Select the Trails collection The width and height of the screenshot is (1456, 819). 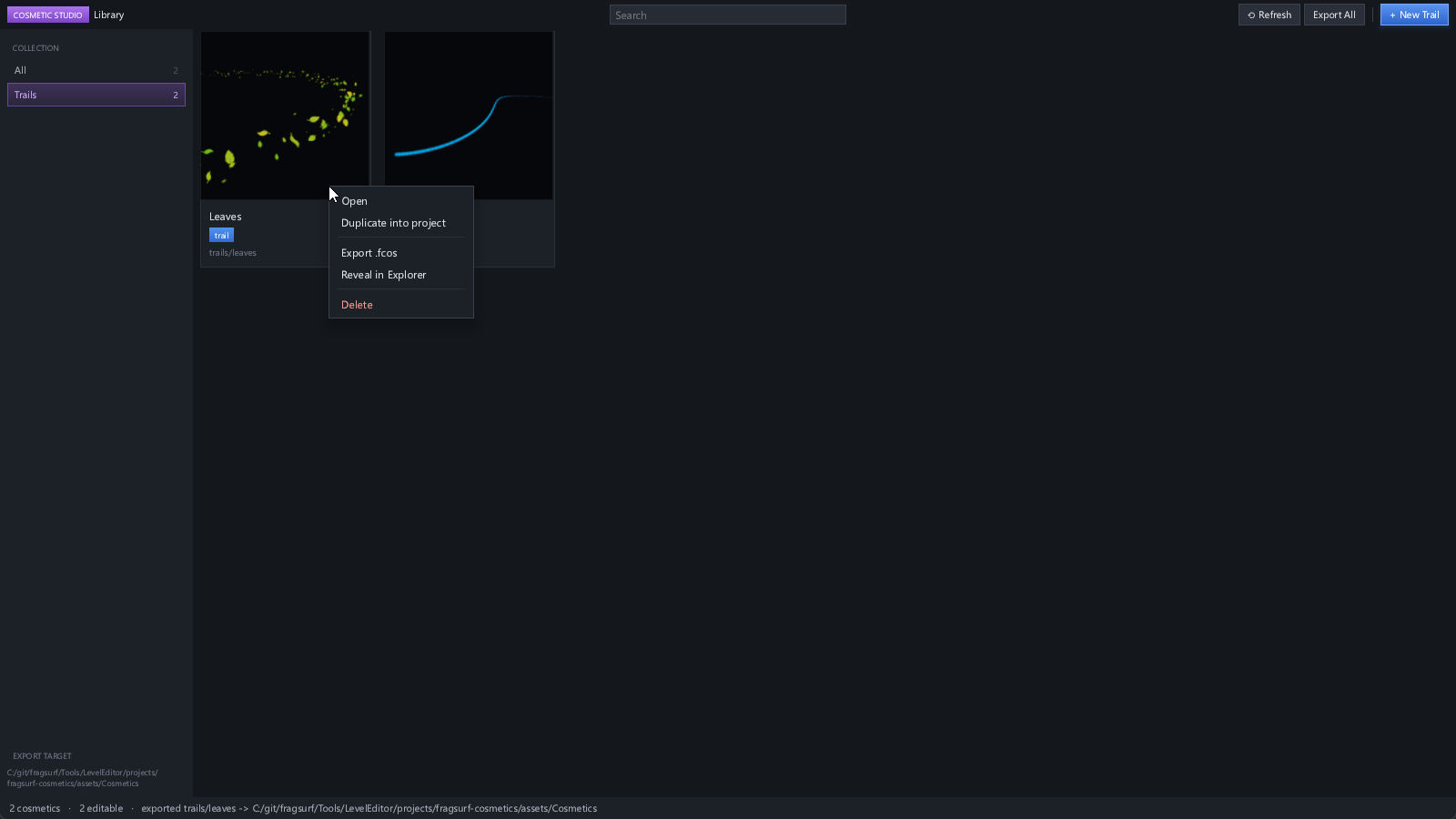pos(96,95)
